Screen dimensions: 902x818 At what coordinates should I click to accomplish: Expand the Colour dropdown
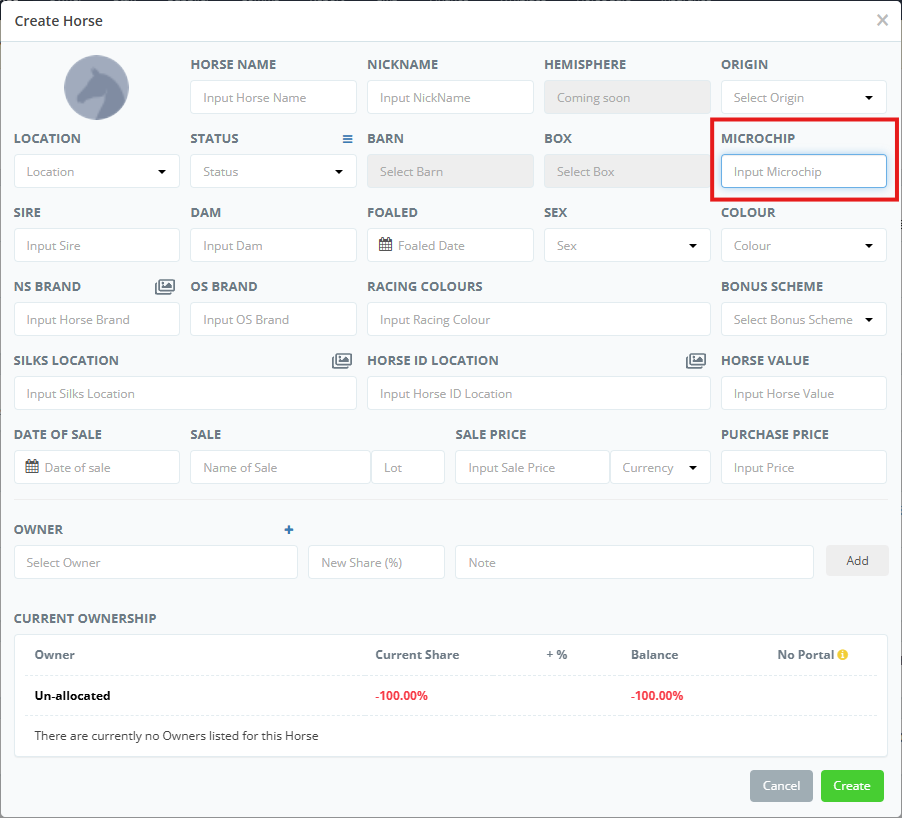(803, 246)
